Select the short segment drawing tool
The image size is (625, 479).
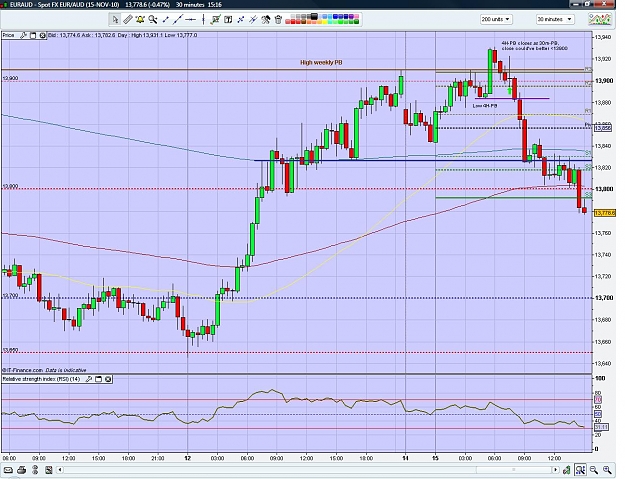(x=165, y=19)
